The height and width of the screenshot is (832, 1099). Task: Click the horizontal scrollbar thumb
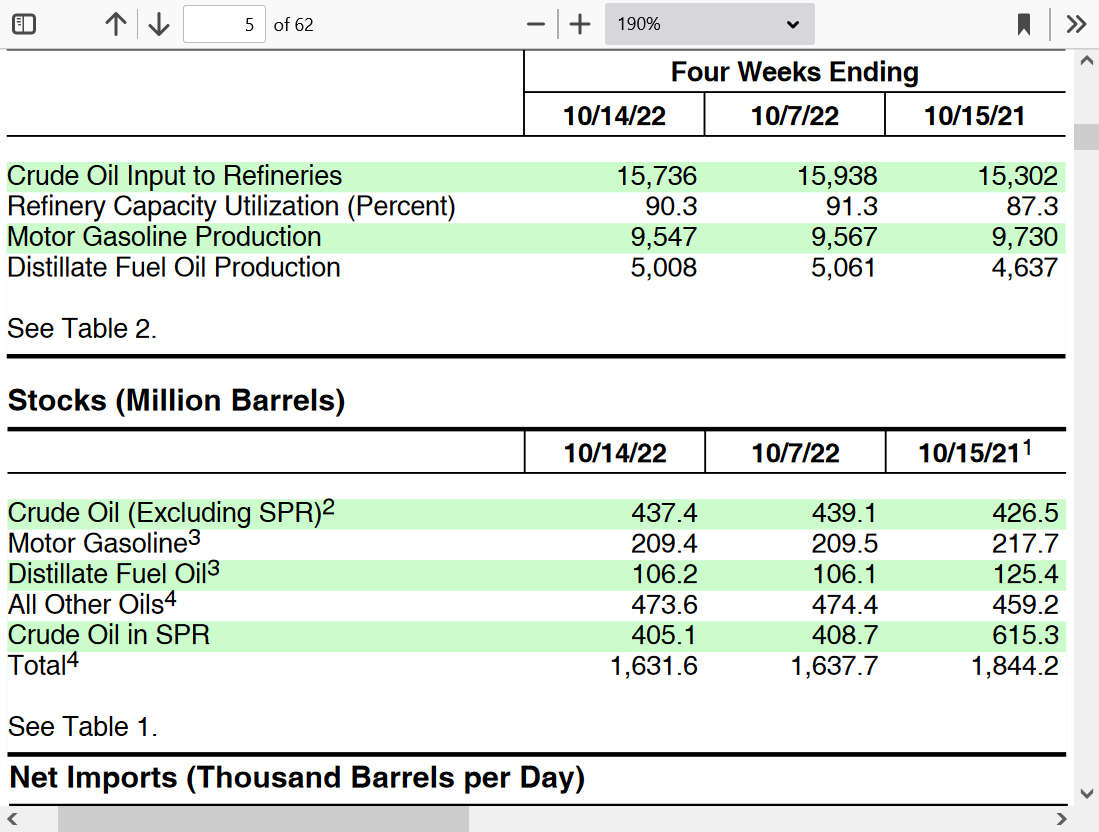262,819
